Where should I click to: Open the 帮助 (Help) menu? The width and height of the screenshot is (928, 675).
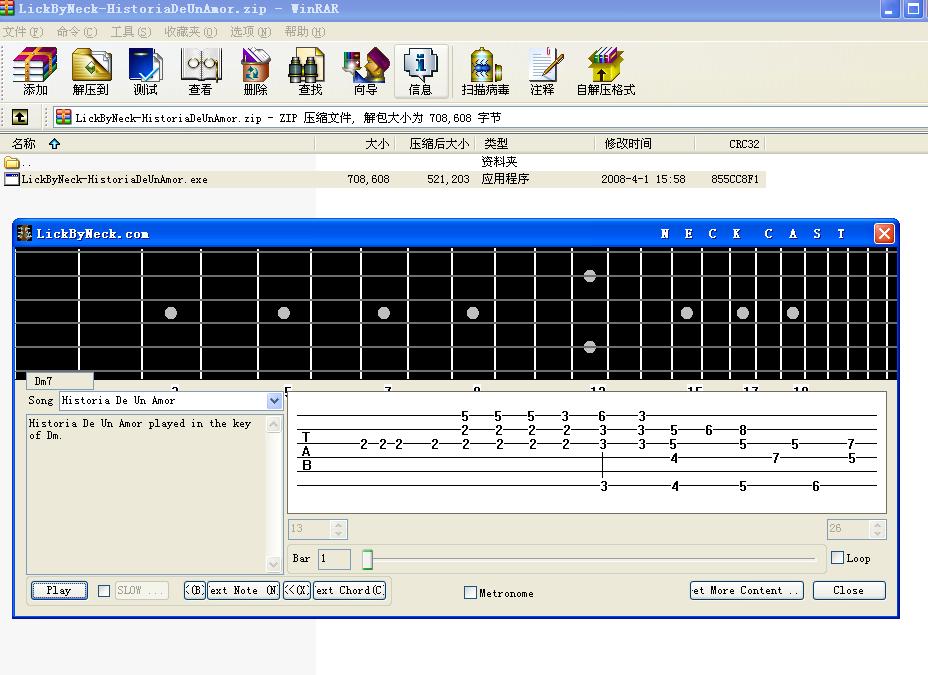click(x=305, y=31)
